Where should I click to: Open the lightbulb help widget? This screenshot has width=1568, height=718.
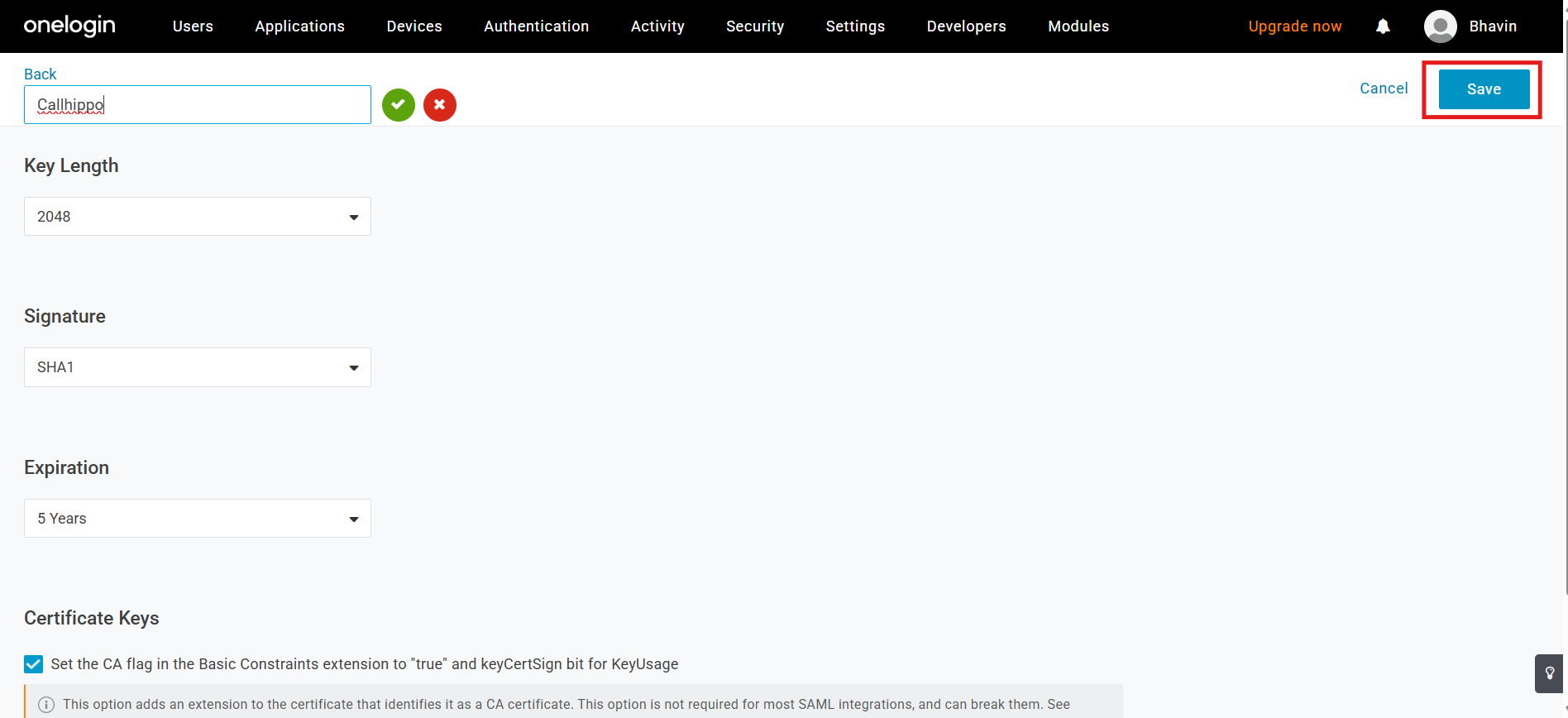pyautogui.click(x=1550, y=673)
